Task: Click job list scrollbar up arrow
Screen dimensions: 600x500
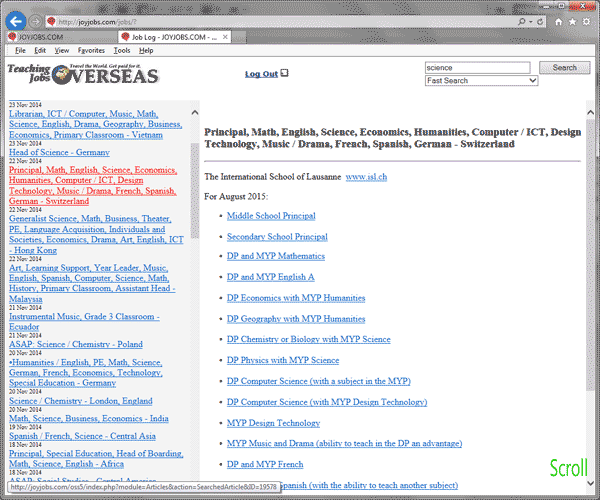Action: pos(195,112)
